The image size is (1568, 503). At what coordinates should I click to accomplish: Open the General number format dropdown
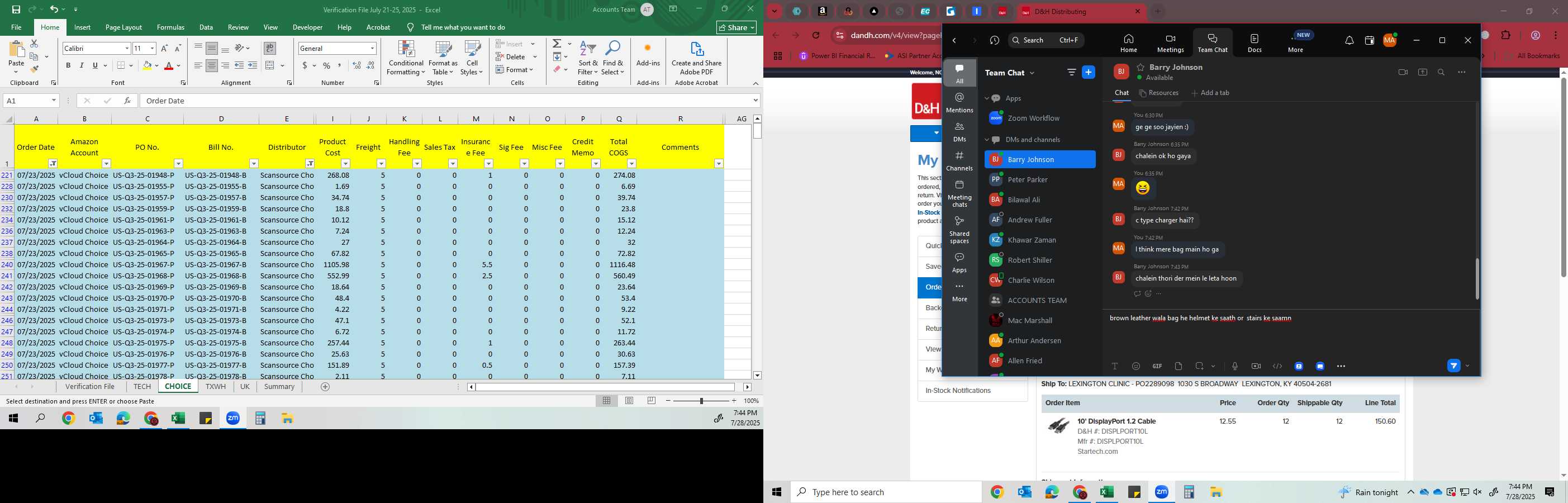tap(372, 48)
